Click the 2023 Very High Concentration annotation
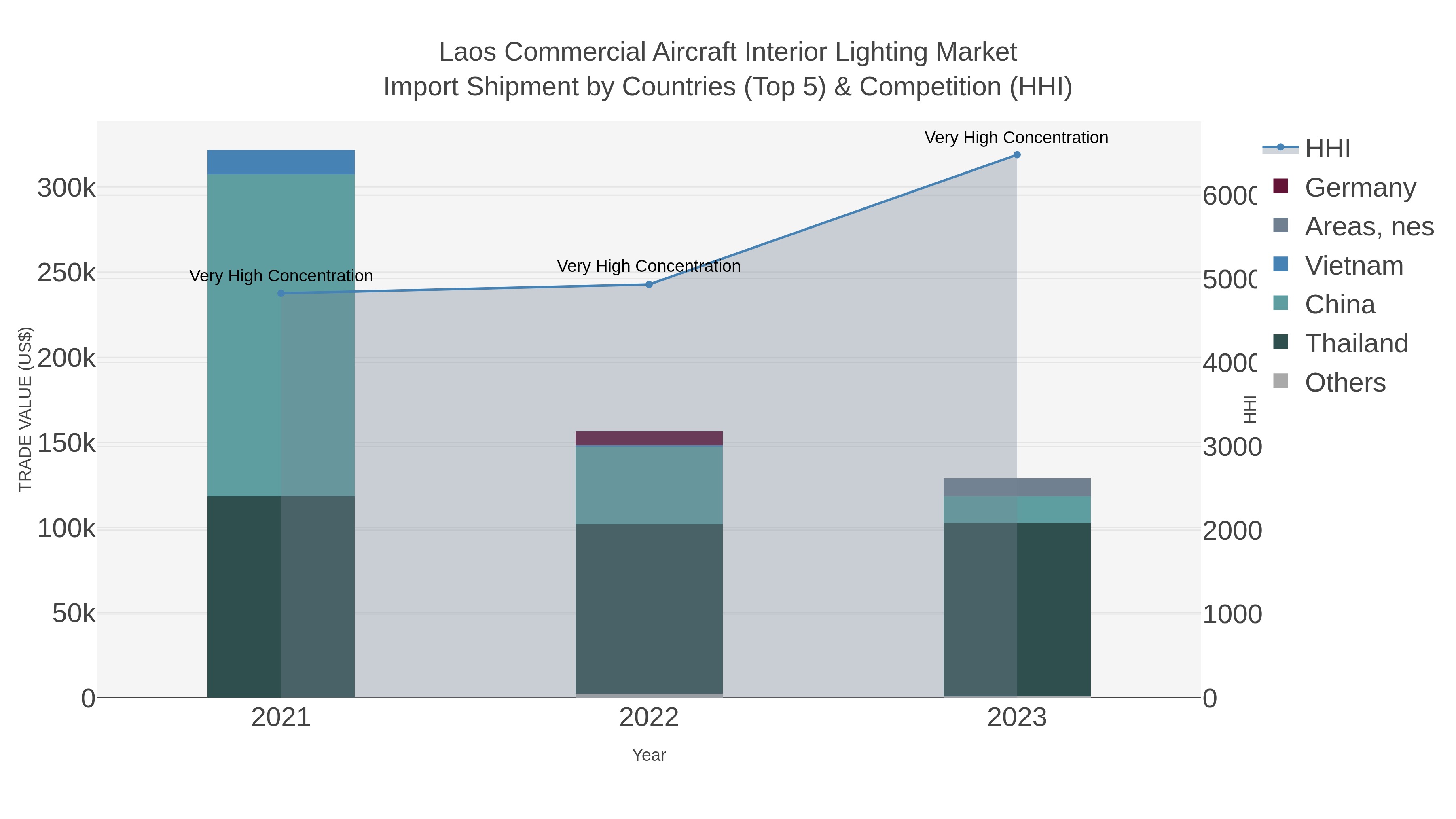The image size is (1456, 819). pos(1016,138)
